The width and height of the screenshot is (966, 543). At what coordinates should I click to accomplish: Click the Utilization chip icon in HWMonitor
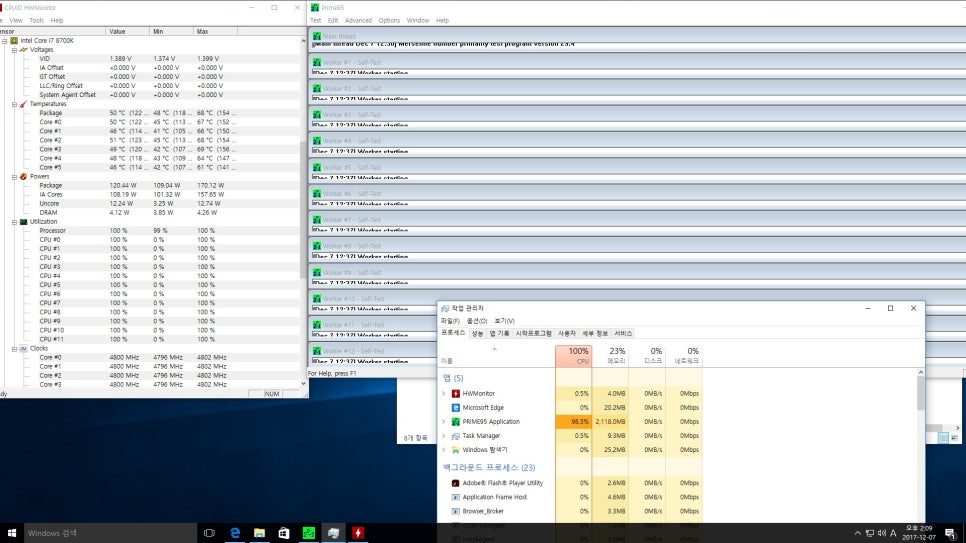[23, 222]
